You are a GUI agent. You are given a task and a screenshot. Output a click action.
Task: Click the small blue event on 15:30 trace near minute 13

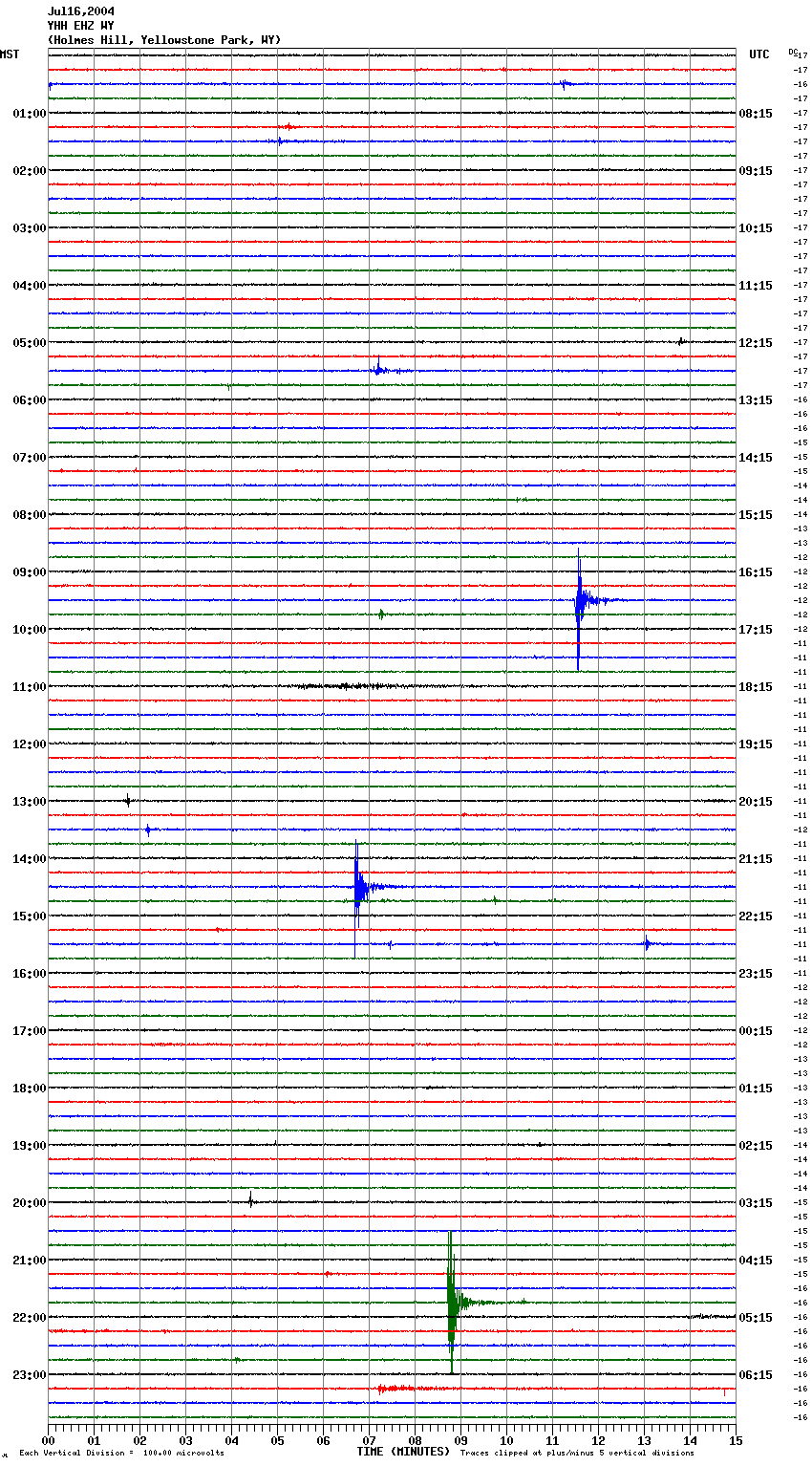[x=647, y=944]
